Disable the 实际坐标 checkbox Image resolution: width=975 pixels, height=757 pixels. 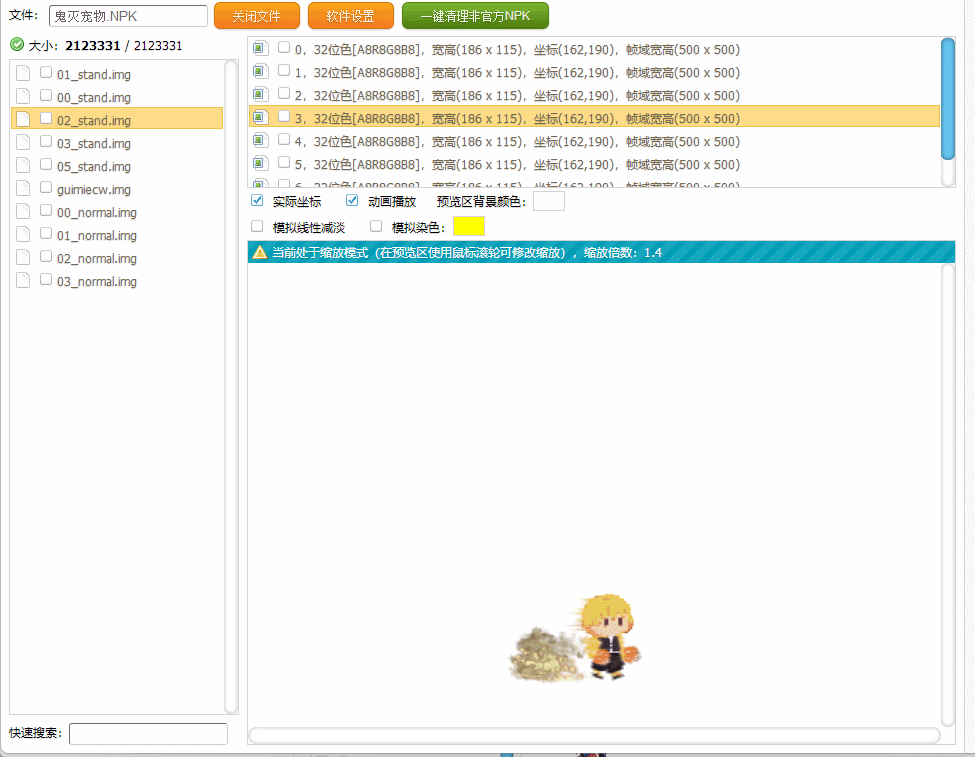tap(257, 200)
